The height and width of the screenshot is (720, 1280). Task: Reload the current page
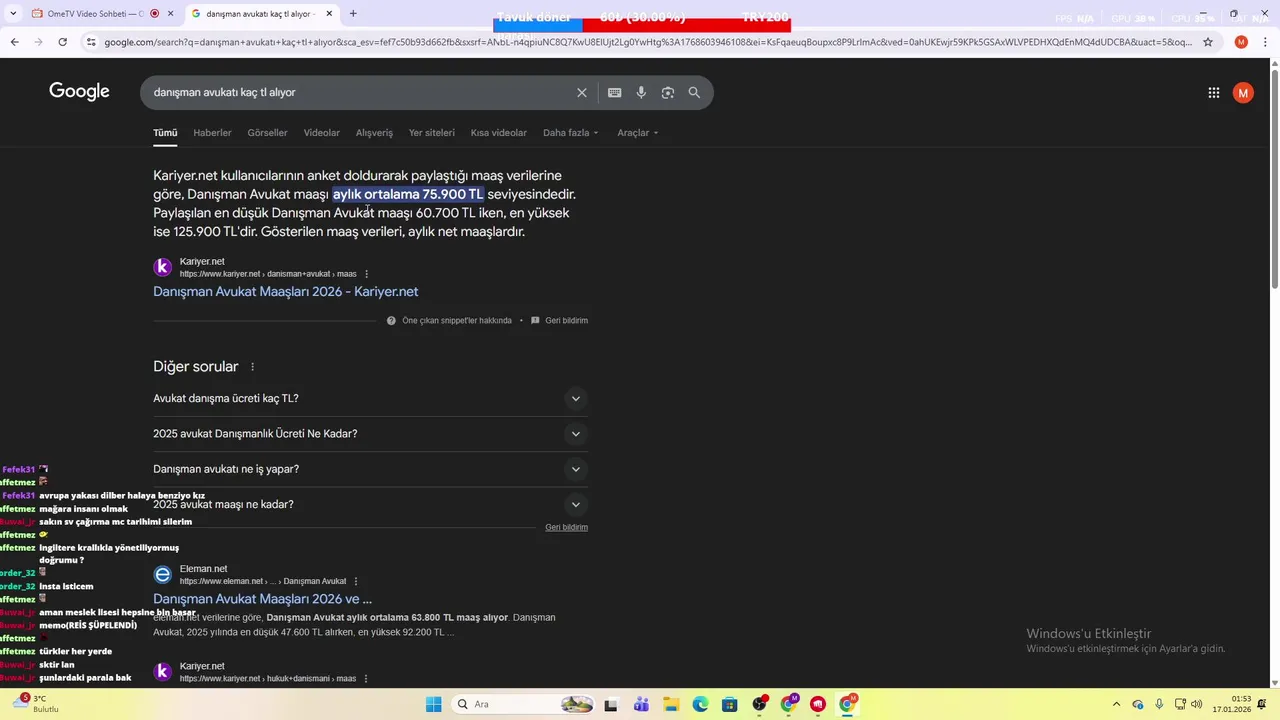(62, 42)
